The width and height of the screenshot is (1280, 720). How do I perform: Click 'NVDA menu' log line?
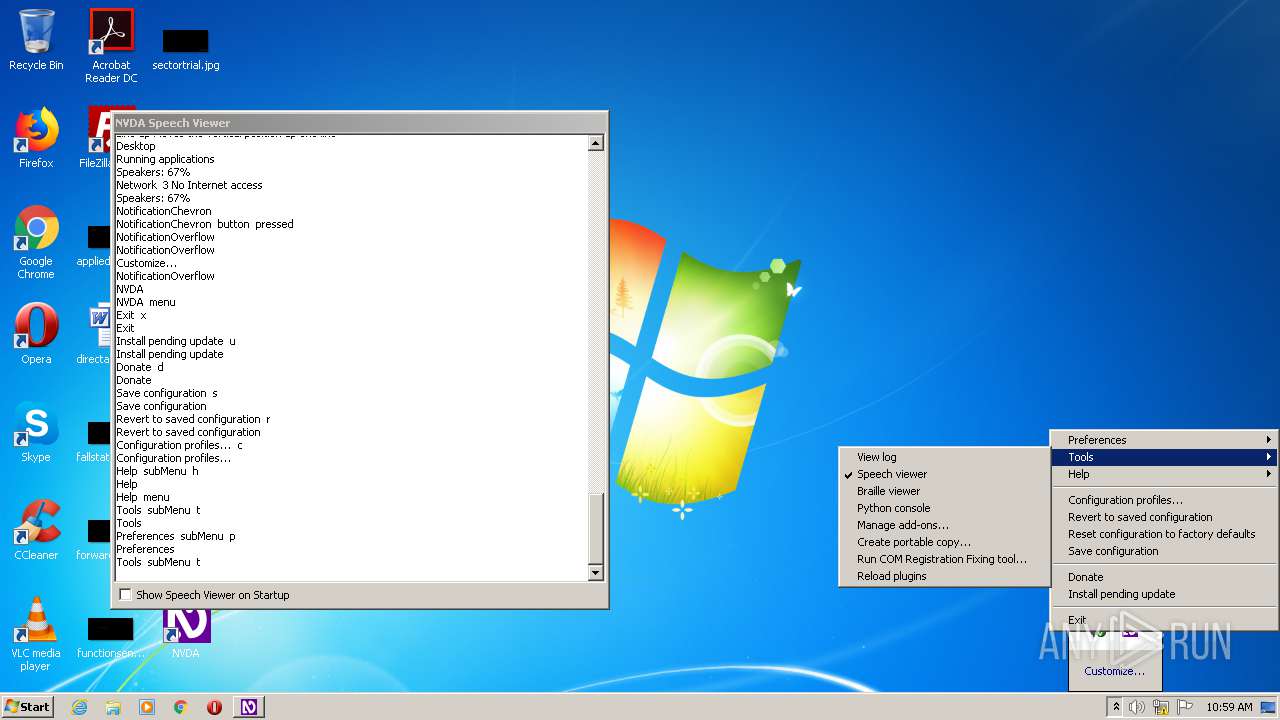tap(146, 302)
